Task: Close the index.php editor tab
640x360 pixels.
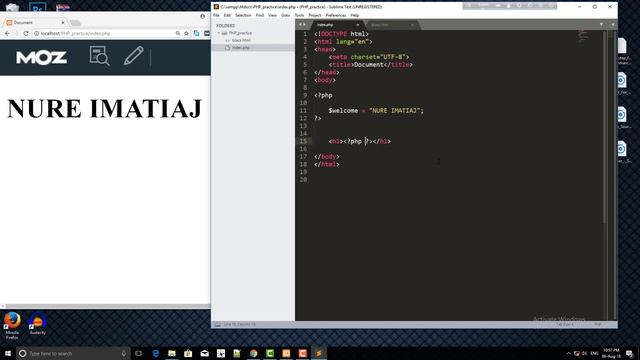Action: click(358, 25)
